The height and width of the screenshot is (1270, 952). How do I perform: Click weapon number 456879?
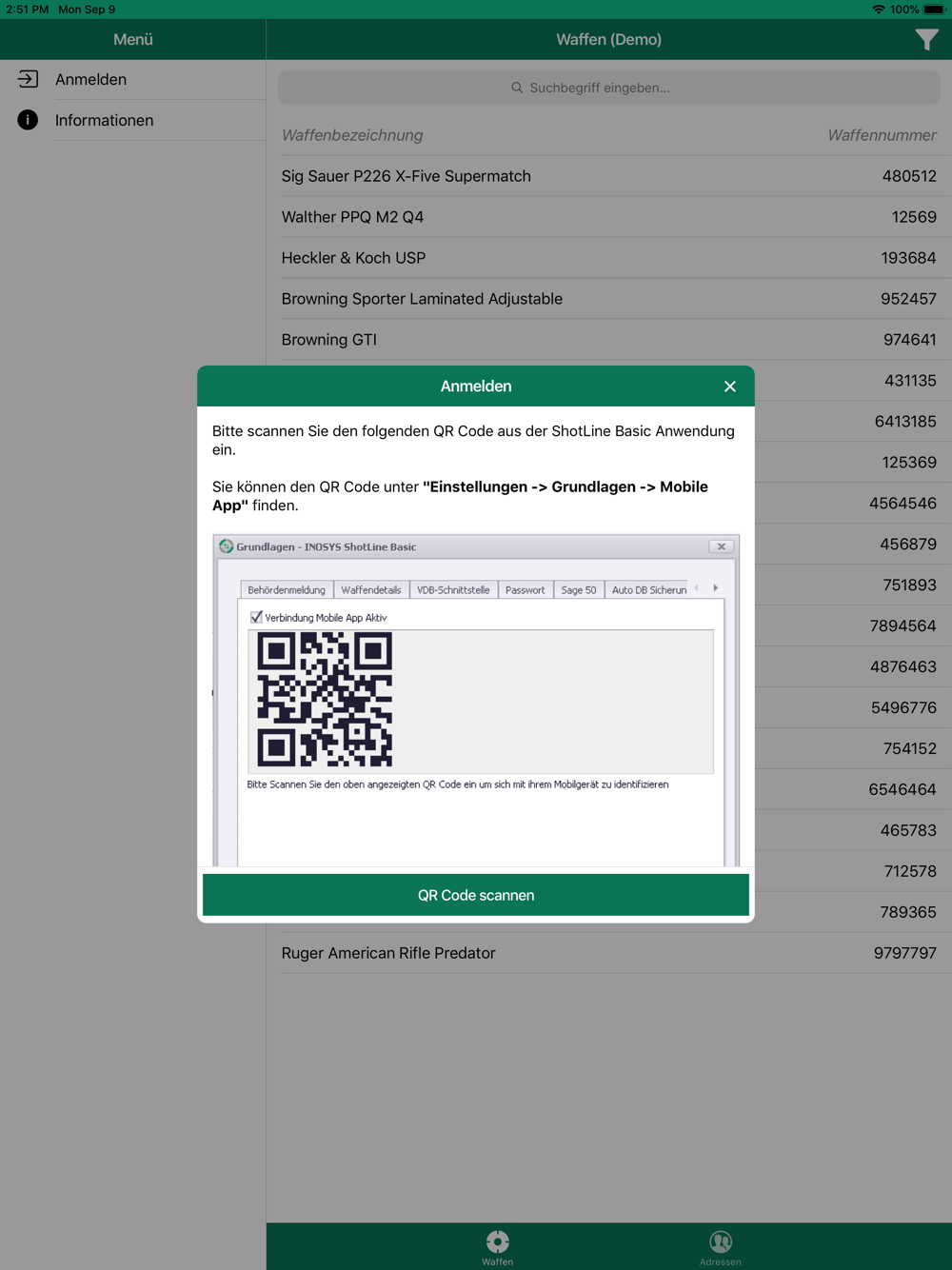908,545
